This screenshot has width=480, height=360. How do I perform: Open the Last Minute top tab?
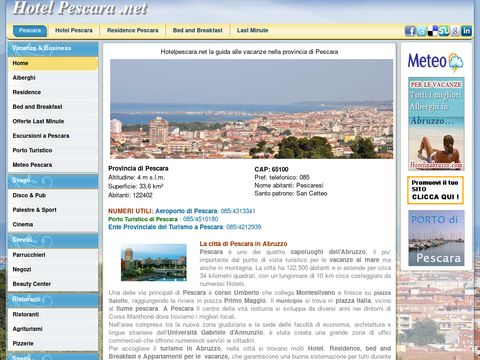coord(252,30)
